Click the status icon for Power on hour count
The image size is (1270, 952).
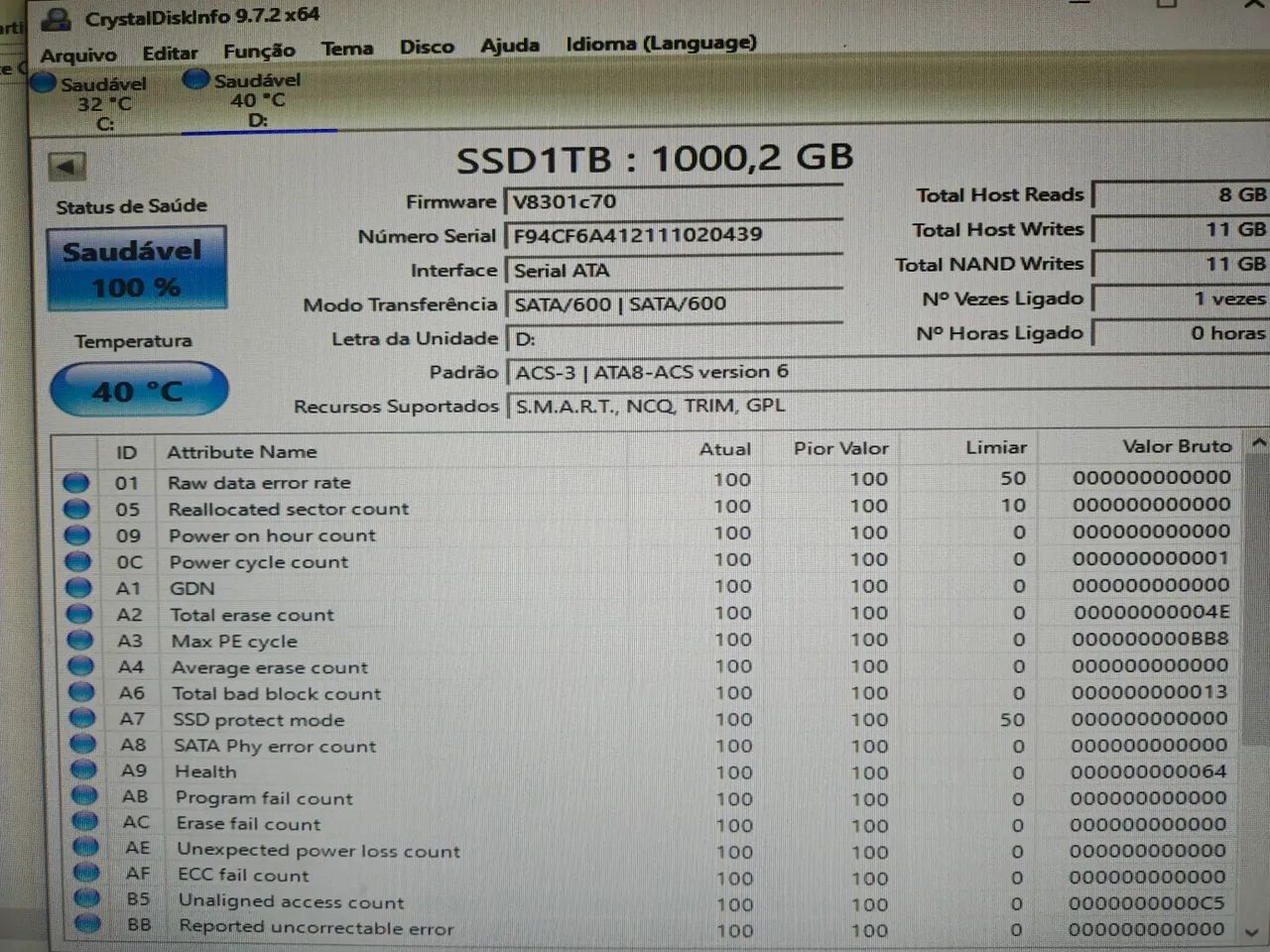click(x=78, y=536)
